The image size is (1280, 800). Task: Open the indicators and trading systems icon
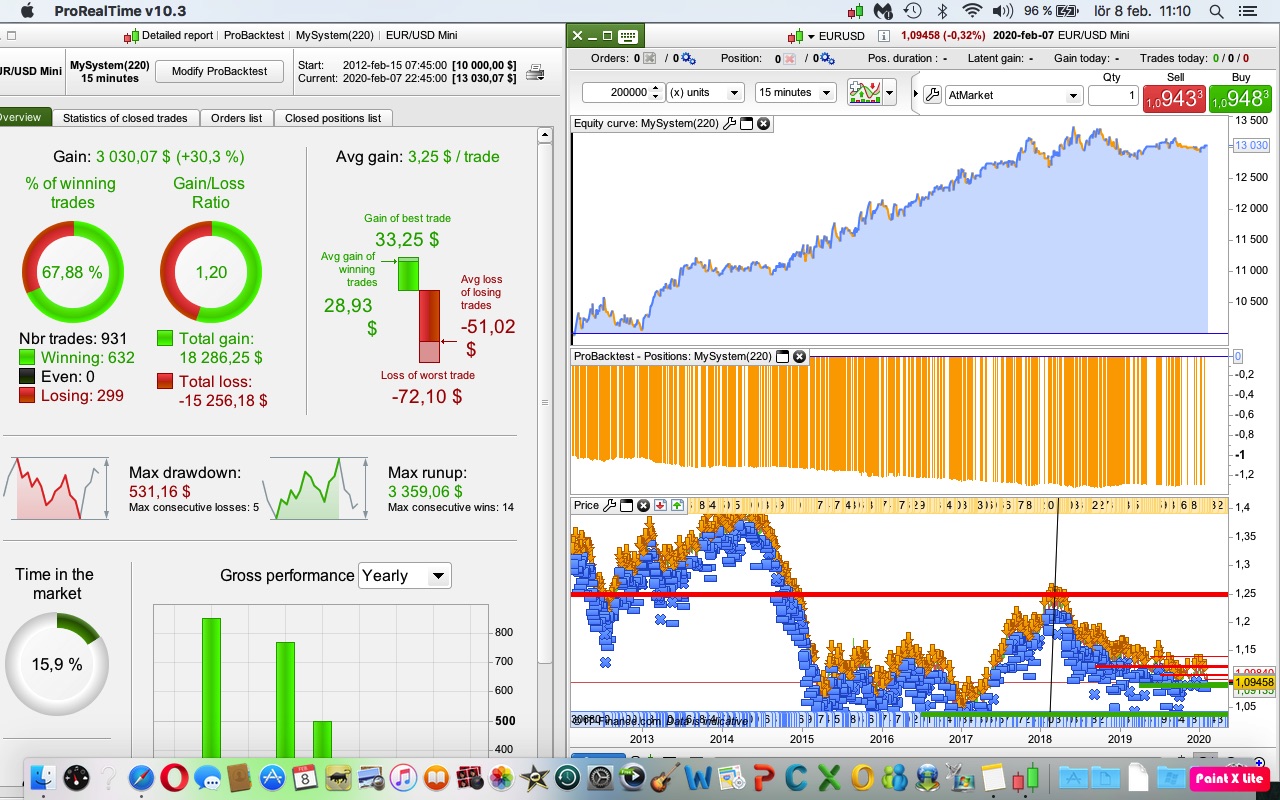864,93
